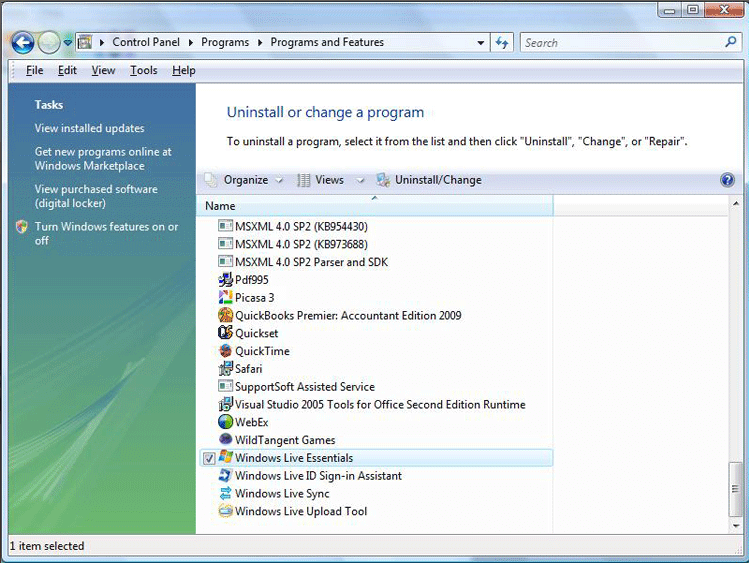Click the scrollbar down arrow
Image resolution: width=749 pixels, height=563 pixels.
click(736, 526)
